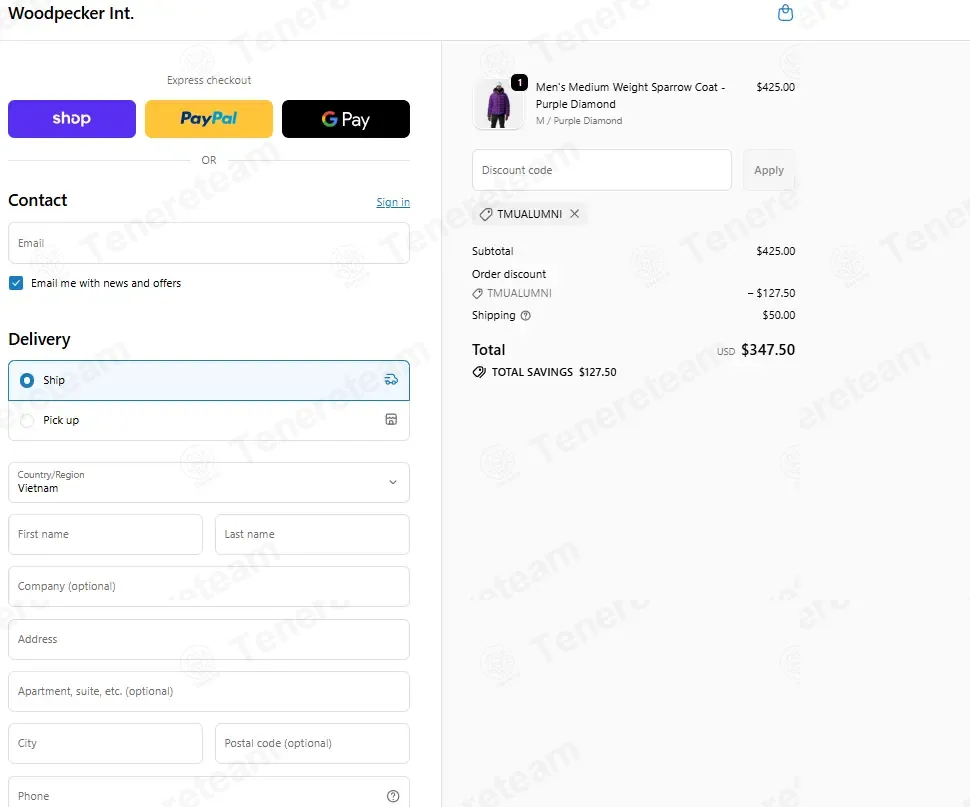Focus the Address field
This screenshot has height=807, width=970.
tap(208, 639)
